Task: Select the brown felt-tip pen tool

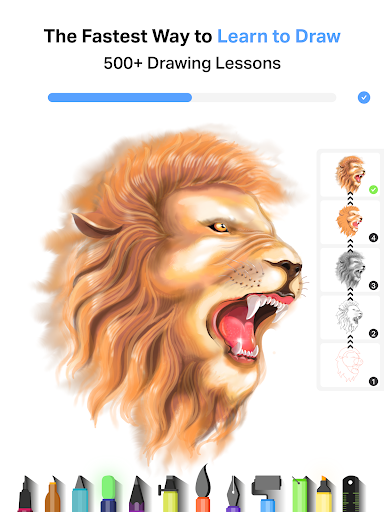Action: click(53, 495)
